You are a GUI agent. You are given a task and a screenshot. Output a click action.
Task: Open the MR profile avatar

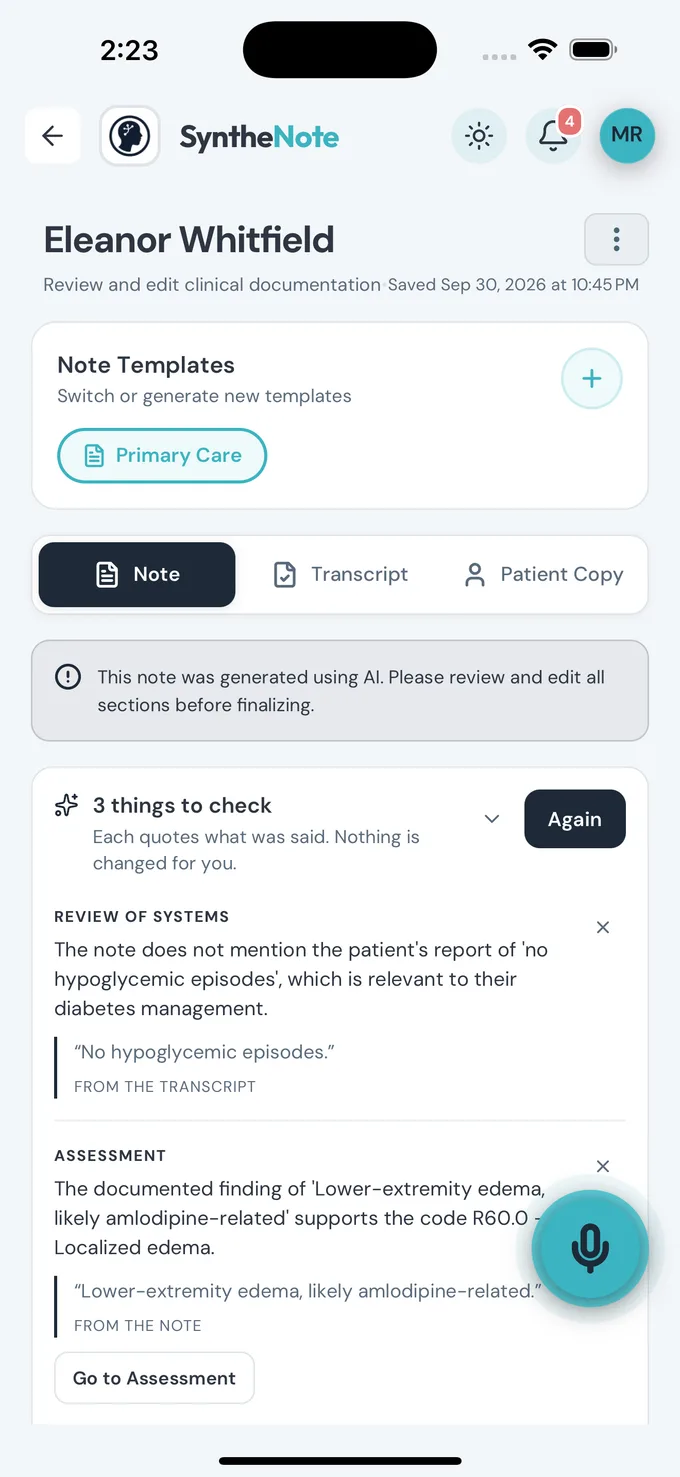point(627,135)
